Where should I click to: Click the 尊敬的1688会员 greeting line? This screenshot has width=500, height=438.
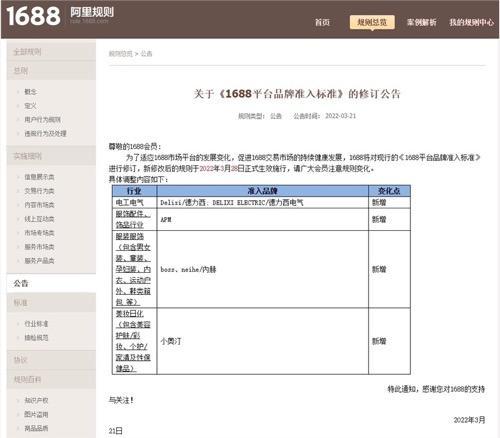[135, 146]
